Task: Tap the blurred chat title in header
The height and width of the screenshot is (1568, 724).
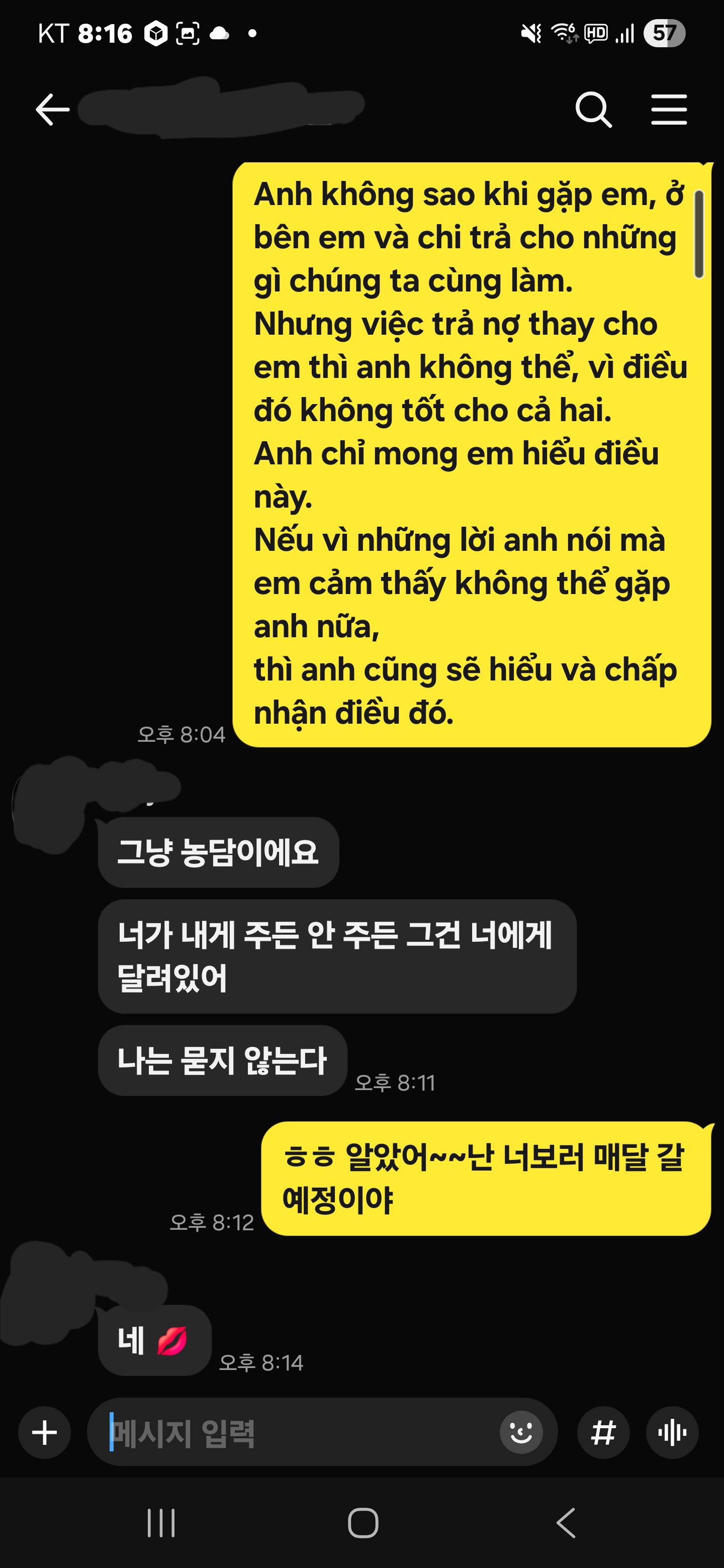Action: click(220, 108)
